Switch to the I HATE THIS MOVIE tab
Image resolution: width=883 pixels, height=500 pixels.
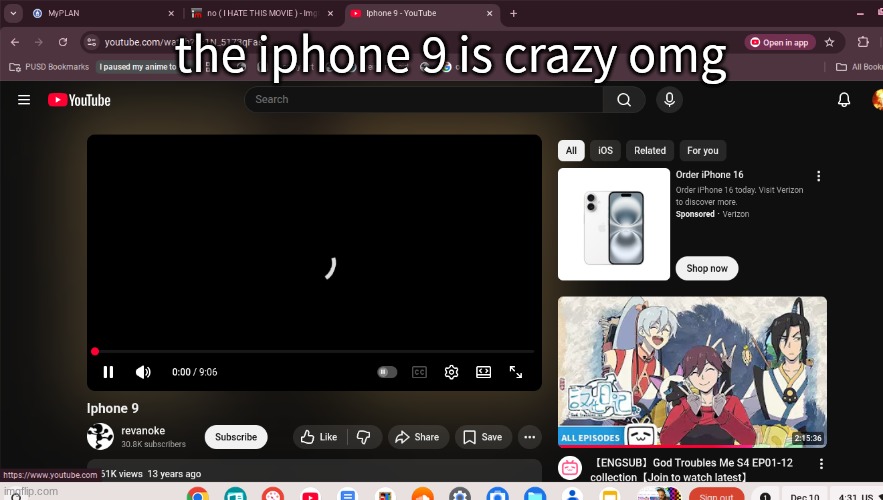pos(262,13)
